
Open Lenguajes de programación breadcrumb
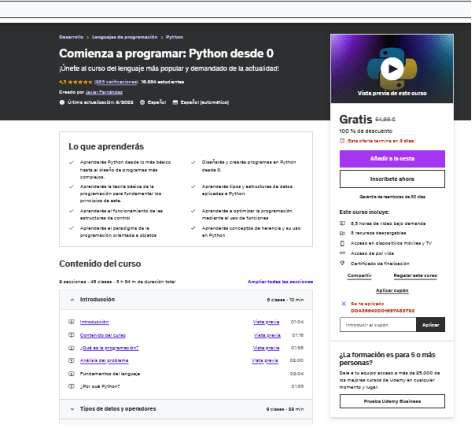tap(125, 37)
